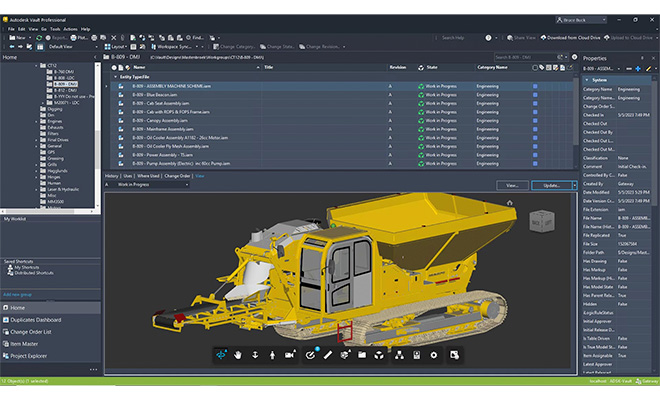Activate the camera tool in viewer toolbar
The image size is (660, 400).
(x=288, y=355)
